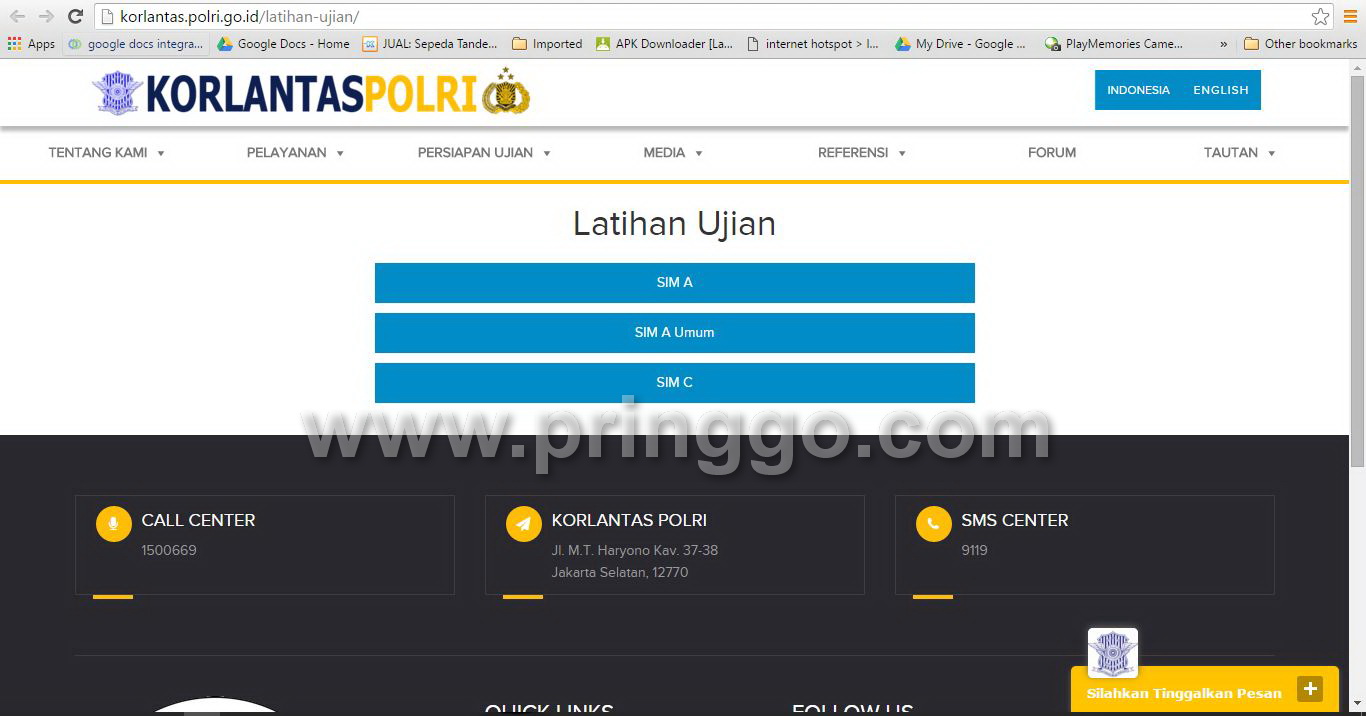Start the SIM C practice exam
Viewport: 1366px width, 716px height.
point(674,383)
